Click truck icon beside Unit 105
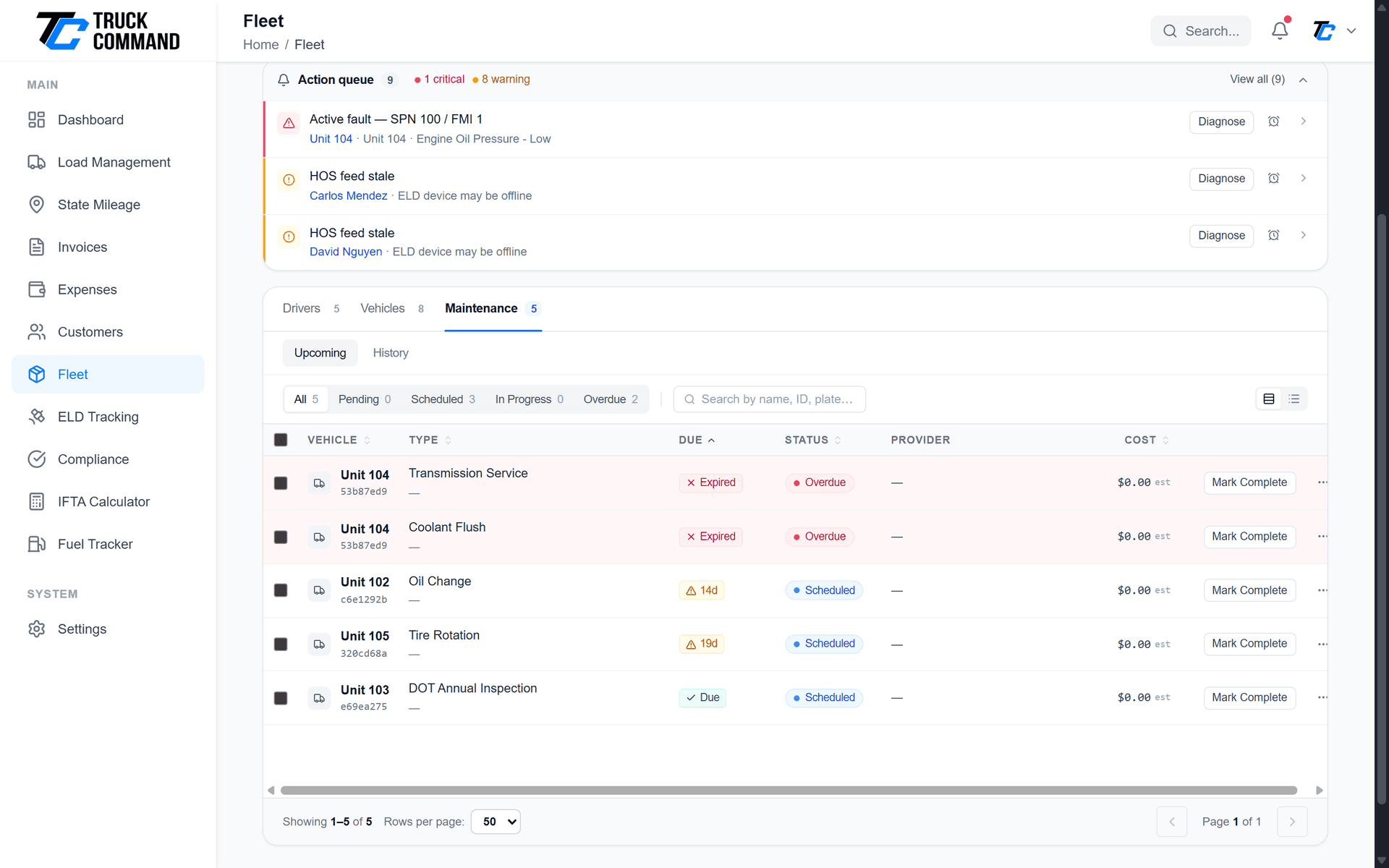The image size is (1389, 868). click(x=319, y=644)
